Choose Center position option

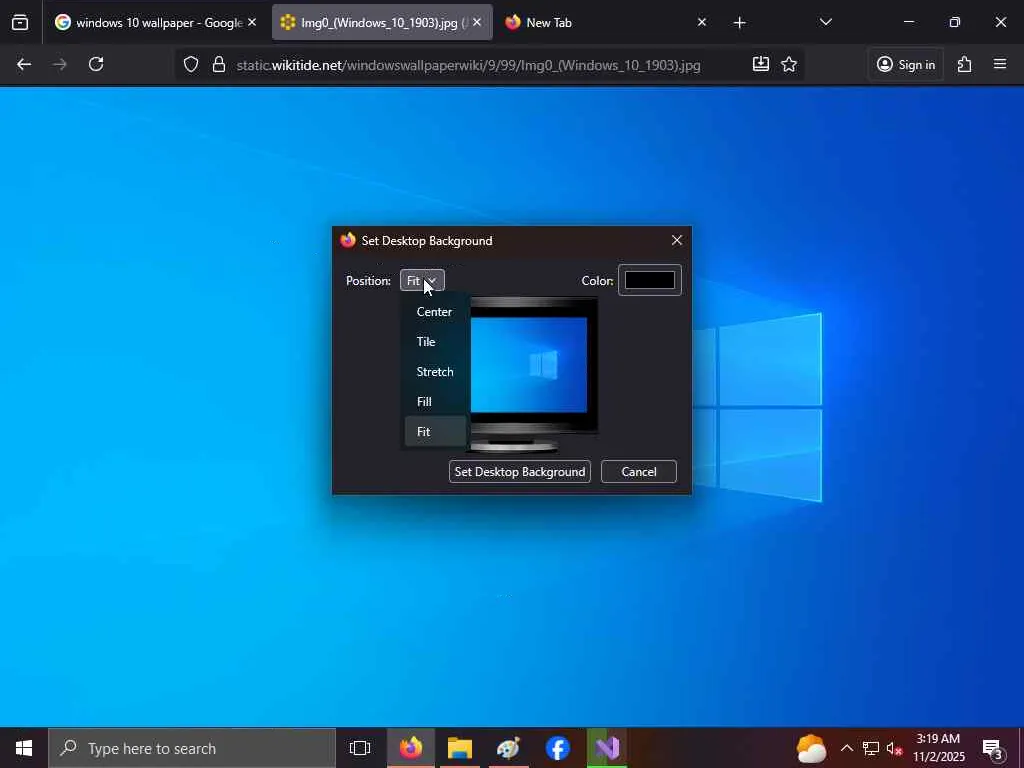pos(434,312)
